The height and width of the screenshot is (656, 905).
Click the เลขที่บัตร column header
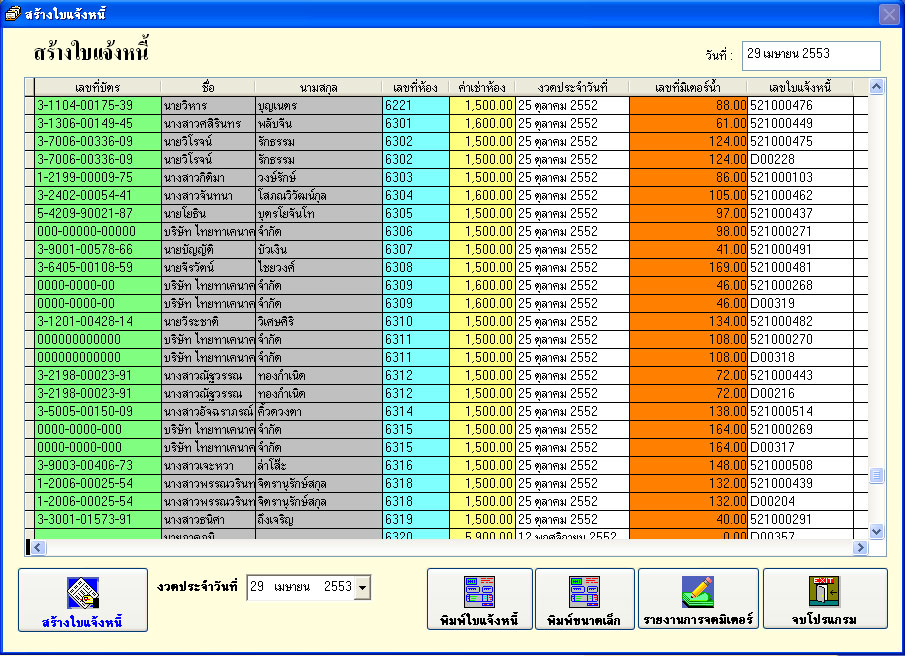pyautogui.click(x=98, y=88)
